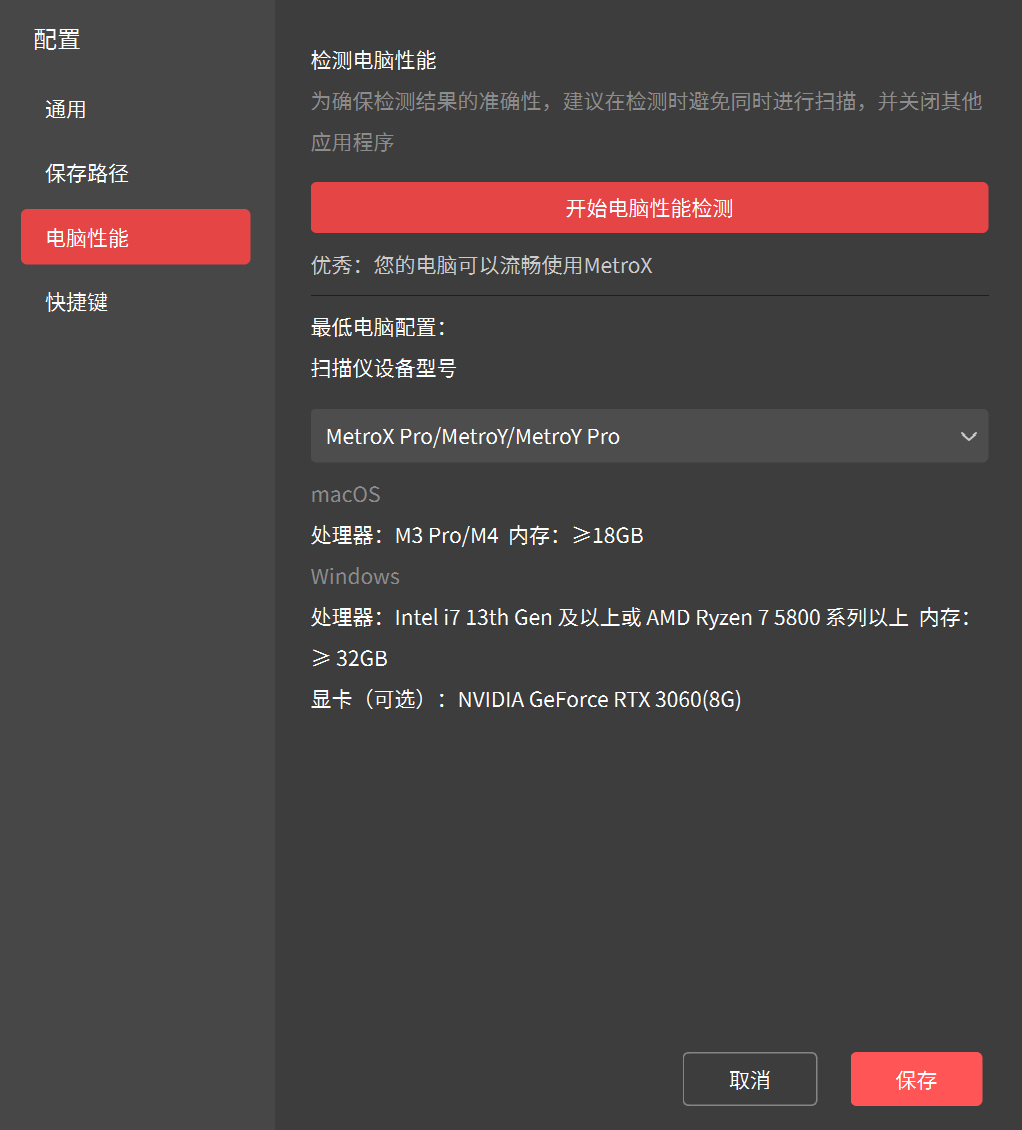Select the 电脑性能 sidebar item
Viewport: 1022px width, 1130px height.
pyautogui.click(x=135, y=237)
